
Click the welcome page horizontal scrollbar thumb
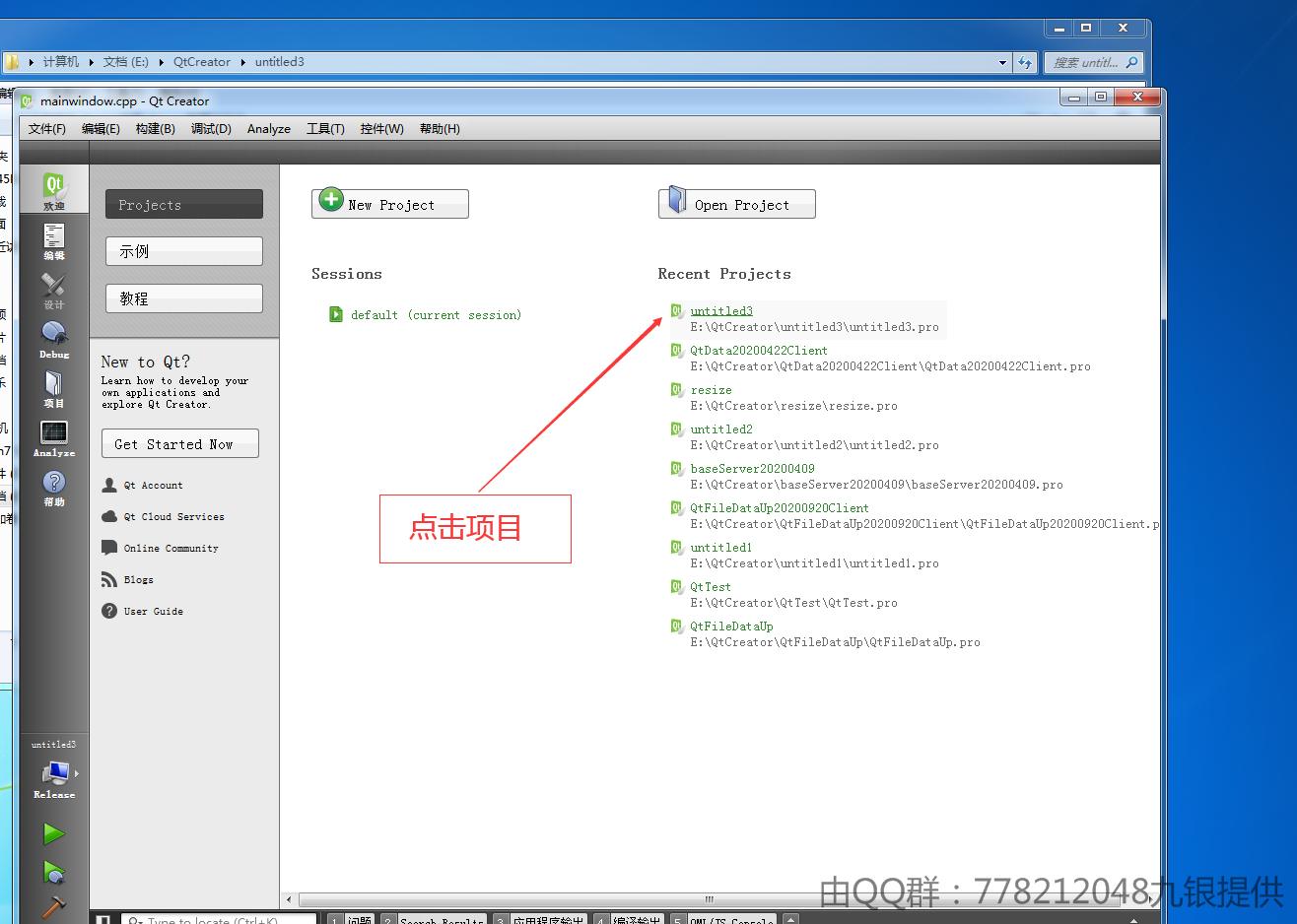tap(710, 899)
